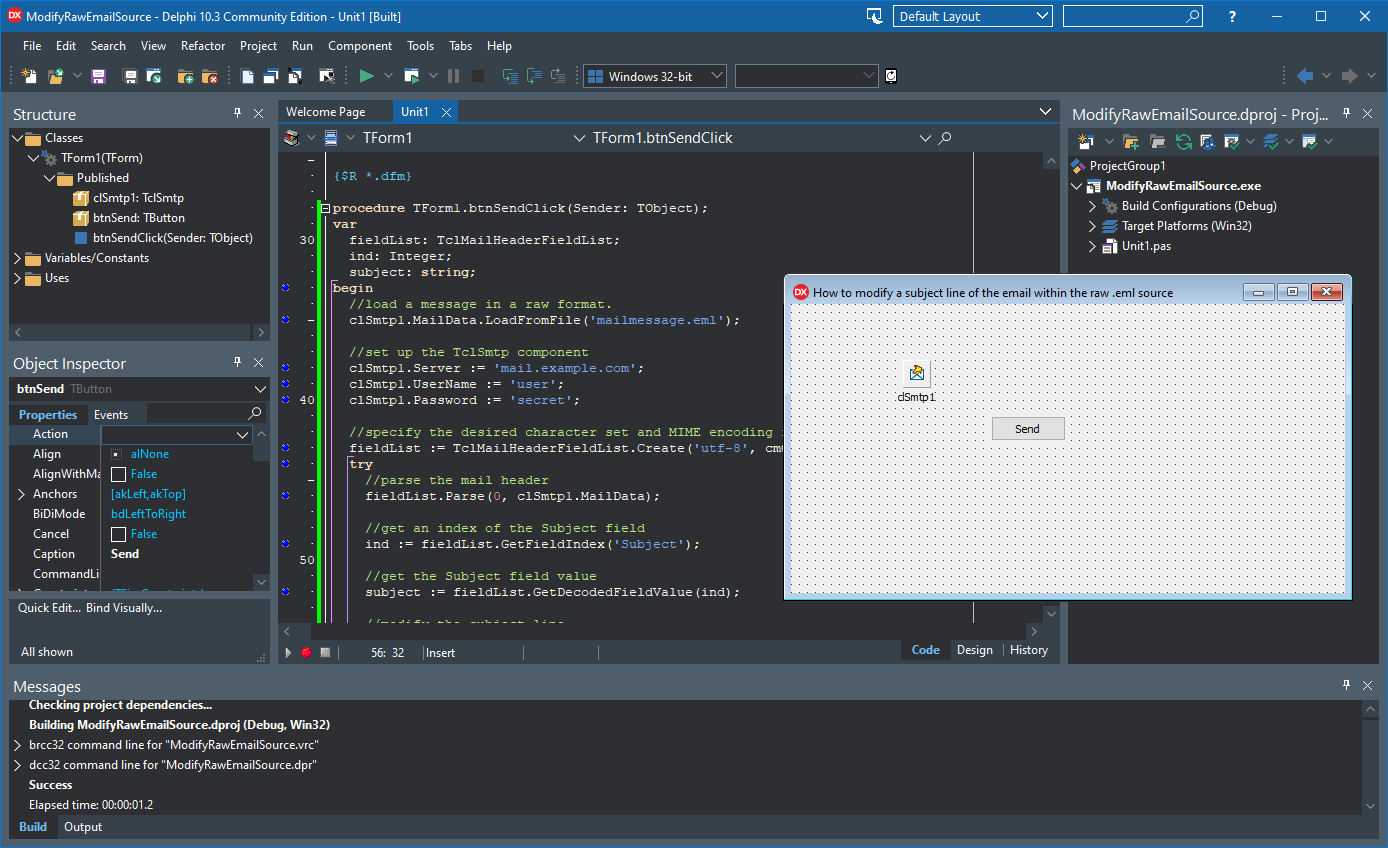Switch to the Design view tab

pyautogui.click(x=975, y=650)
